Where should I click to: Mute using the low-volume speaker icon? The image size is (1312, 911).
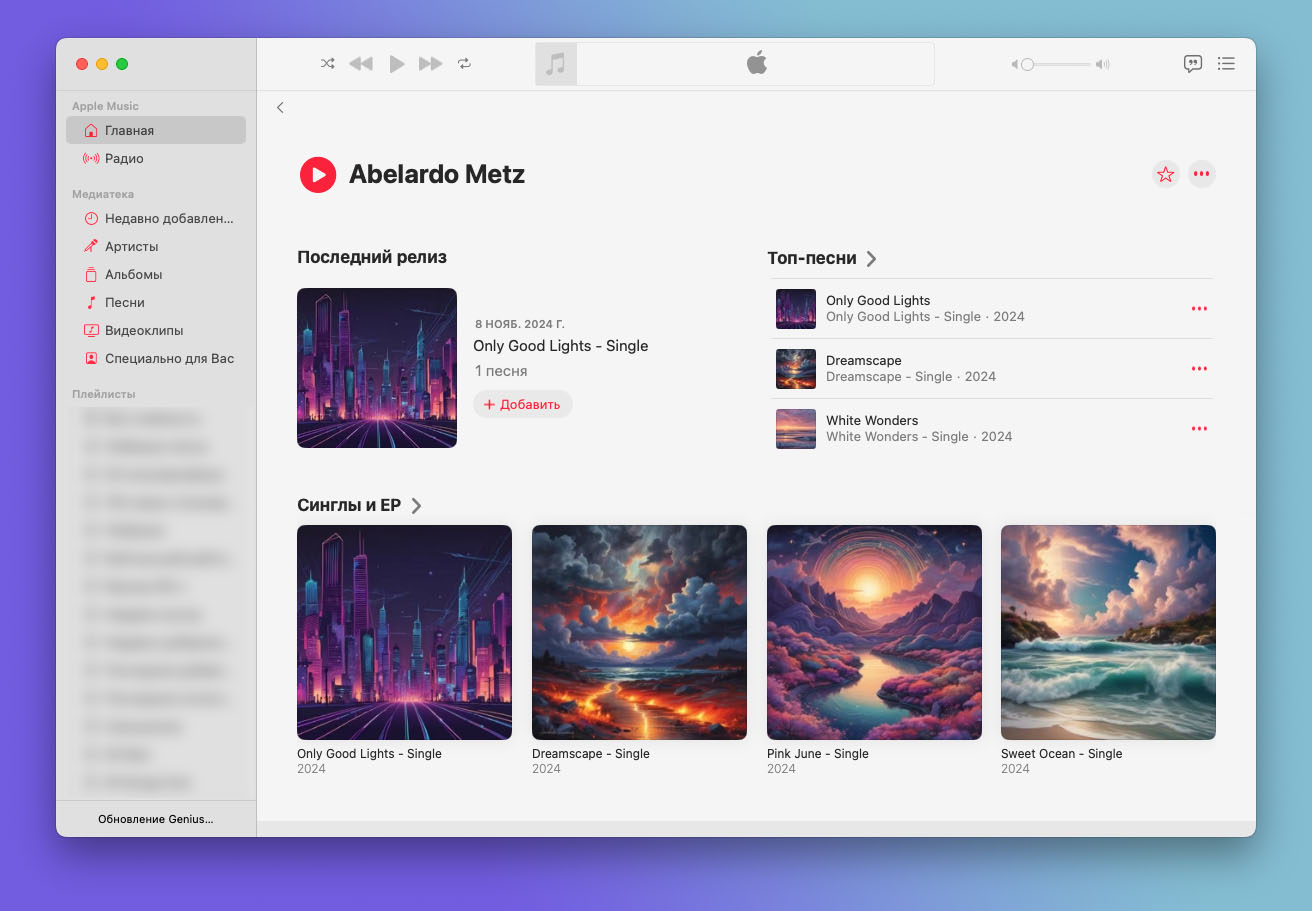1014,64
